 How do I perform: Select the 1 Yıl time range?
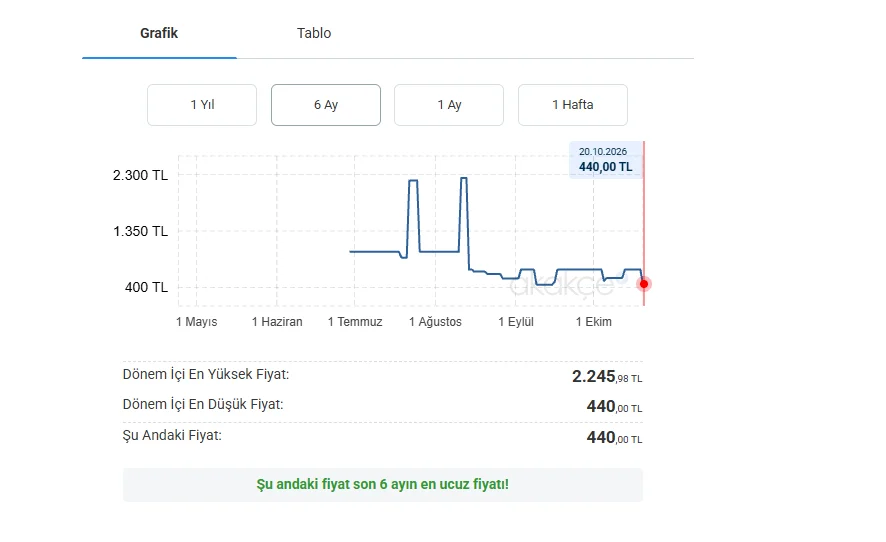click(202, 105)
